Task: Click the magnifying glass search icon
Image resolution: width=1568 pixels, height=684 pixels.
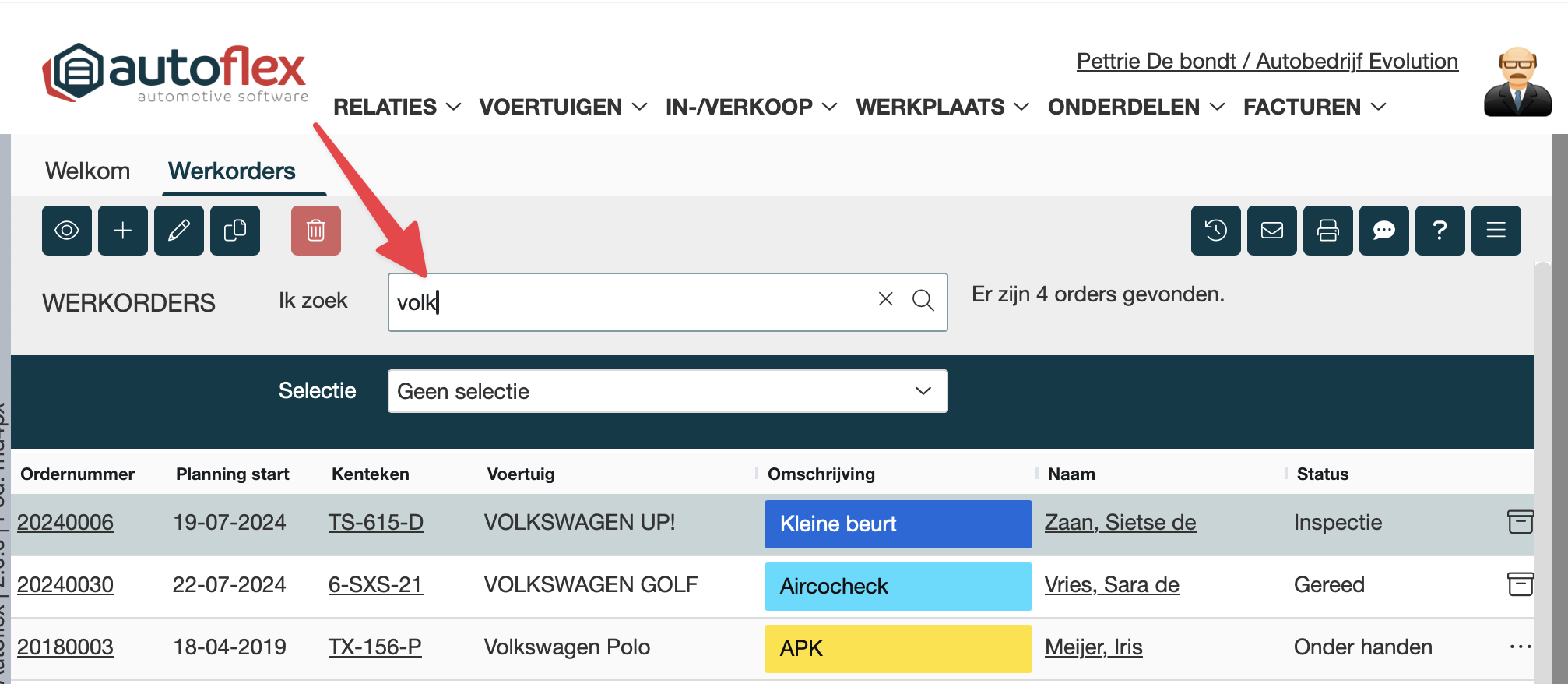Action: pos(923,301)
